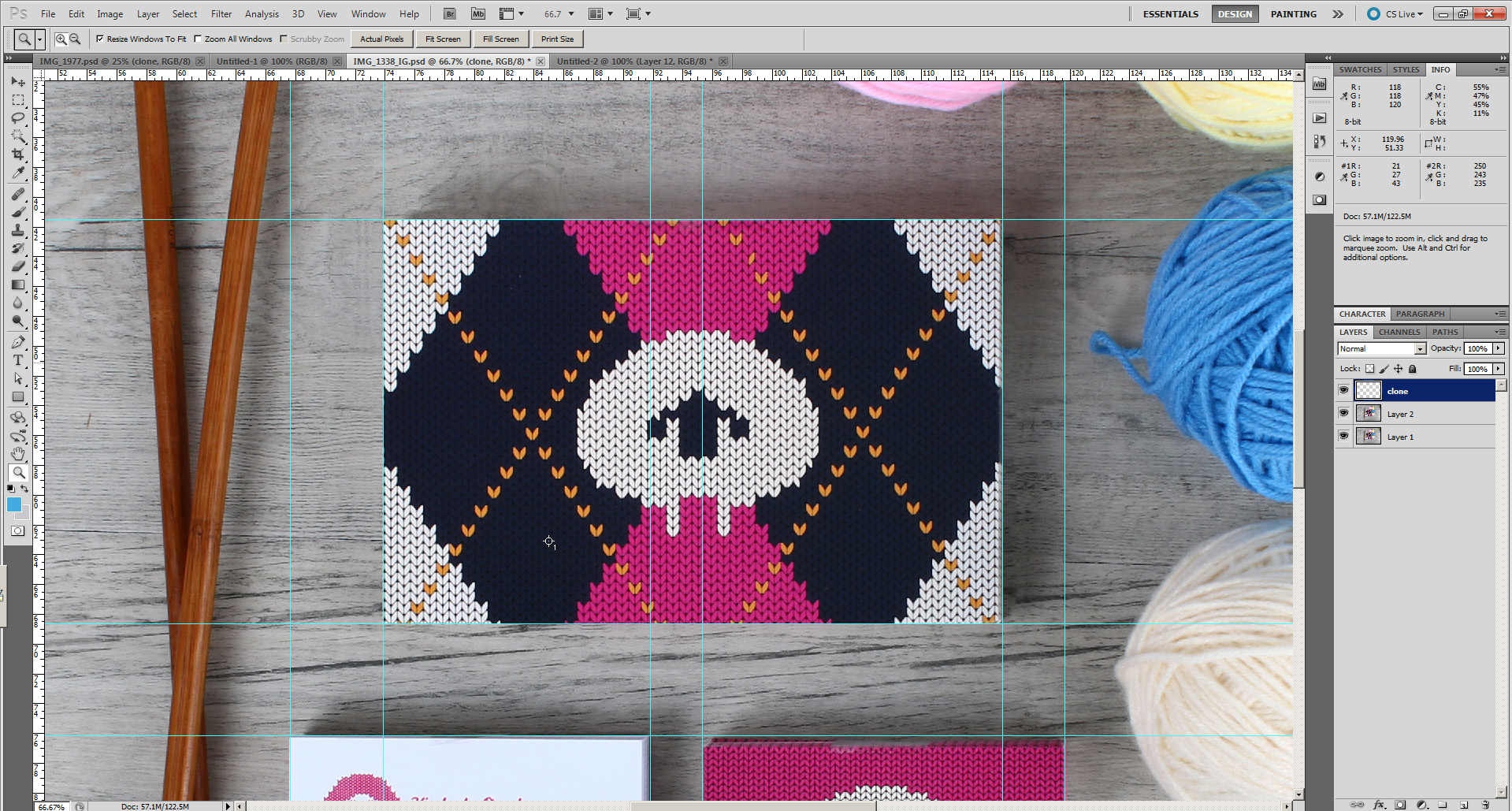Click the Print Size button
Viewport: 1512px width, 811px height.
click(x=557, y=39)
